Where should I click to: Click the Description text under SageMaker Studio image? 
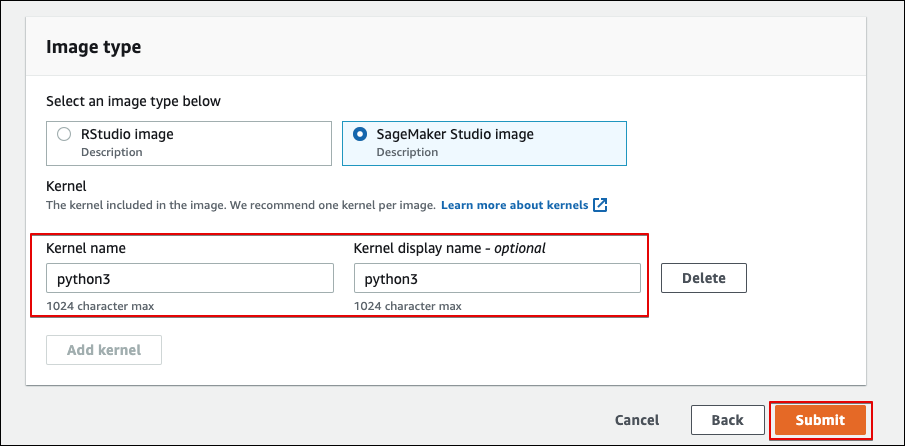tap(407, 152)
